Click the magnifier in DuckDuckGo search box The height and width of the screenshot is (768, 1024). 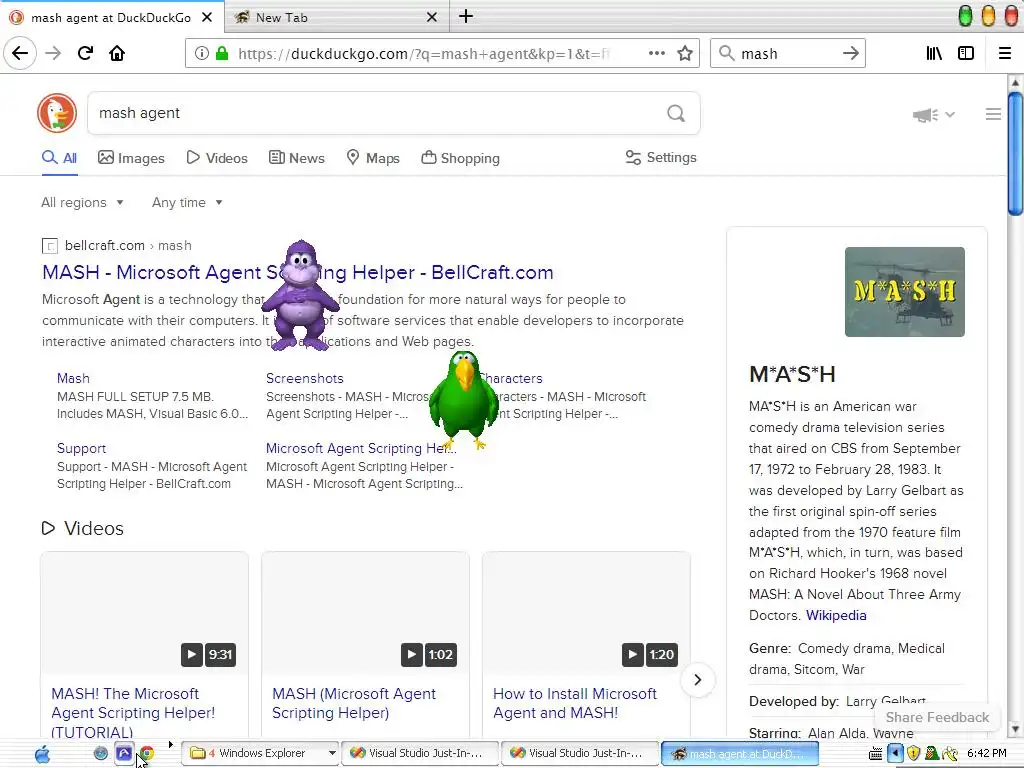[676, 114]
